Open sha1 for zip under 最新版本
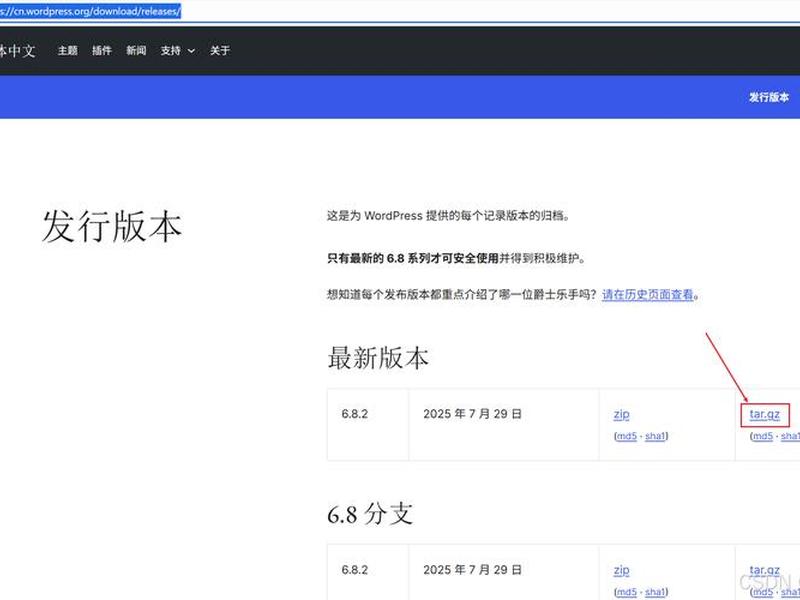Image resolution: width=800 pixels, height=600 pixels. click(x=655, y=436)
